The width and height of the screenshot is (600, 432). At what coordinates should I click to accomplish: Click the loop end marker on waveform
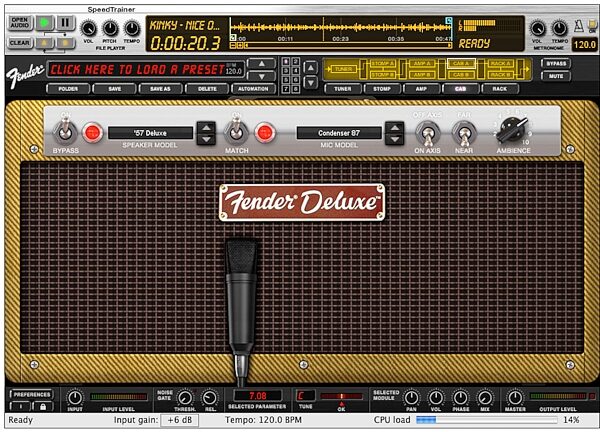448,20
